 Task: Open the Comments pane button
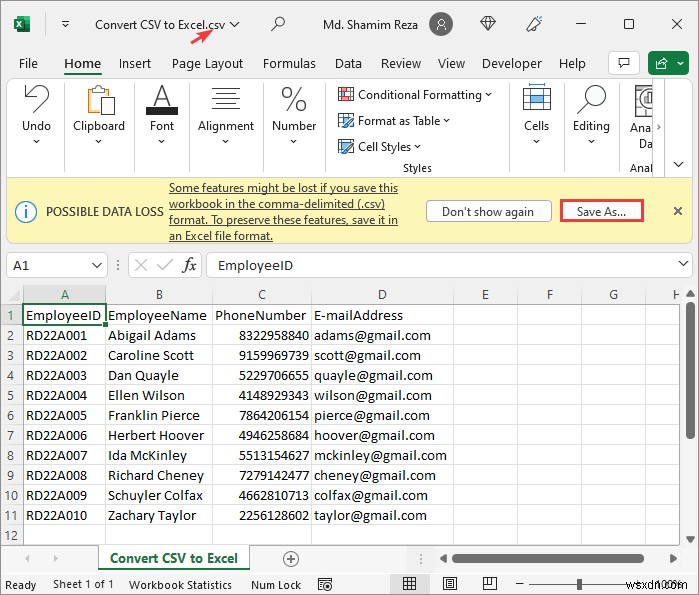(624, 63)
